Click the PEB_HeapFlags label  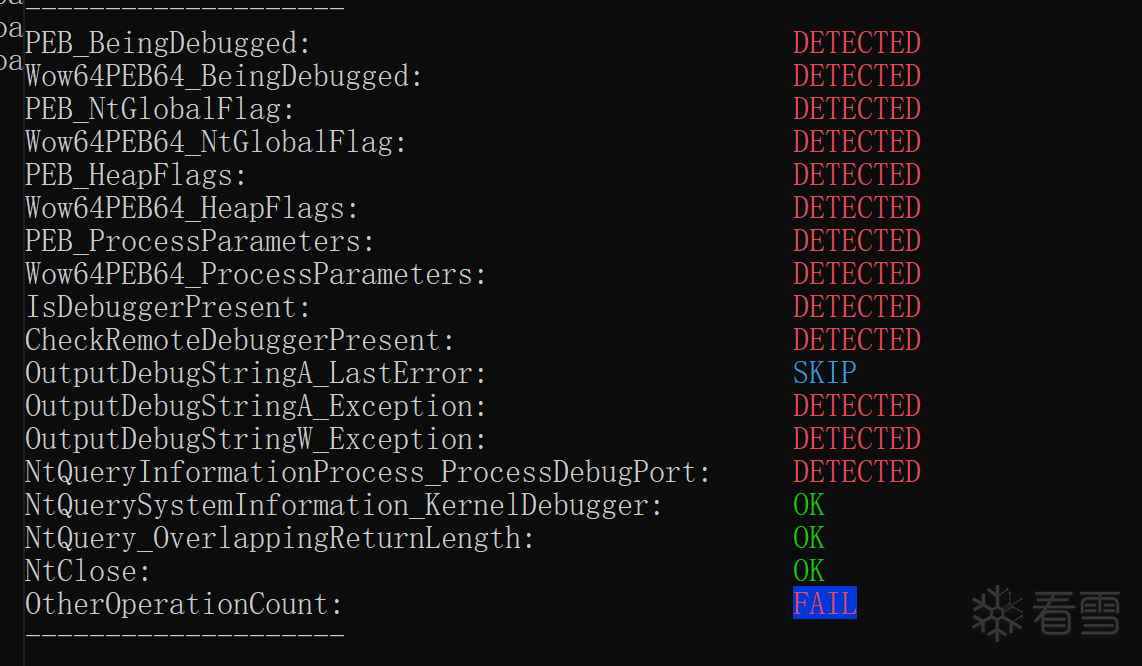pos(136,175)
